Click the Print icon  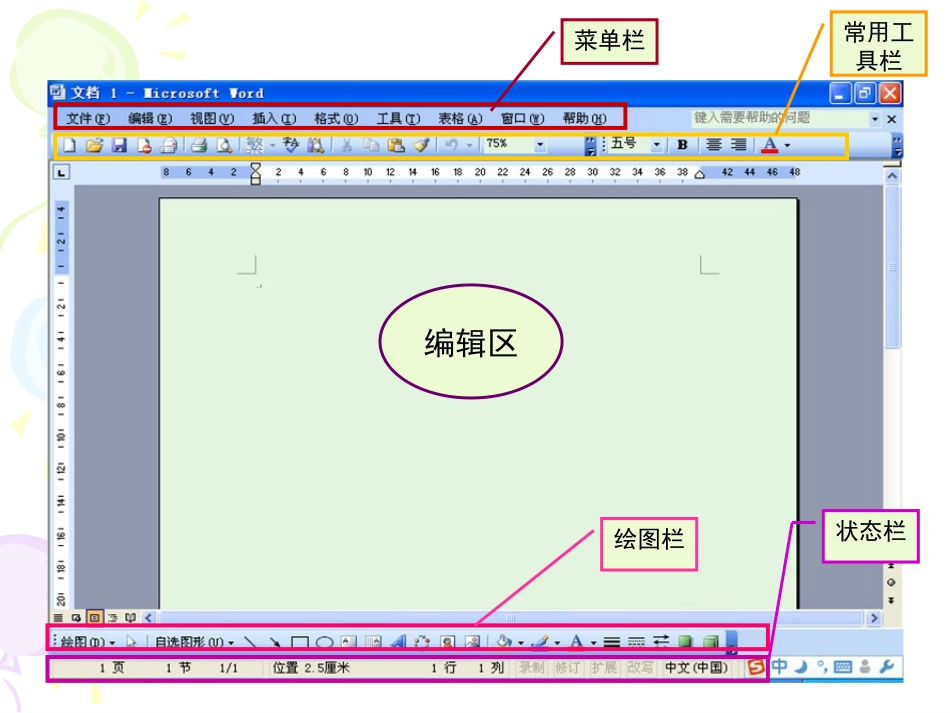pos(199,145)
